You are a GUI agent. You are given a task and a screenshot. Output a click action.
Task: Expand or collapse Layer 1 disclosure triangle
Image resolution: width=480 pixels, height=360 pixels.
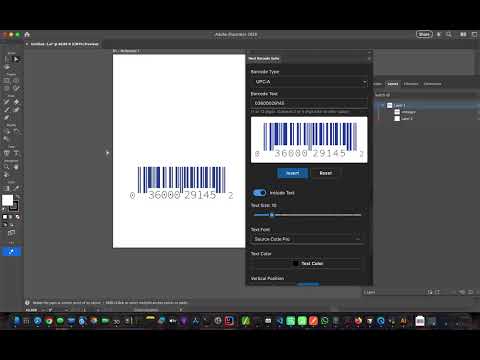383,105
